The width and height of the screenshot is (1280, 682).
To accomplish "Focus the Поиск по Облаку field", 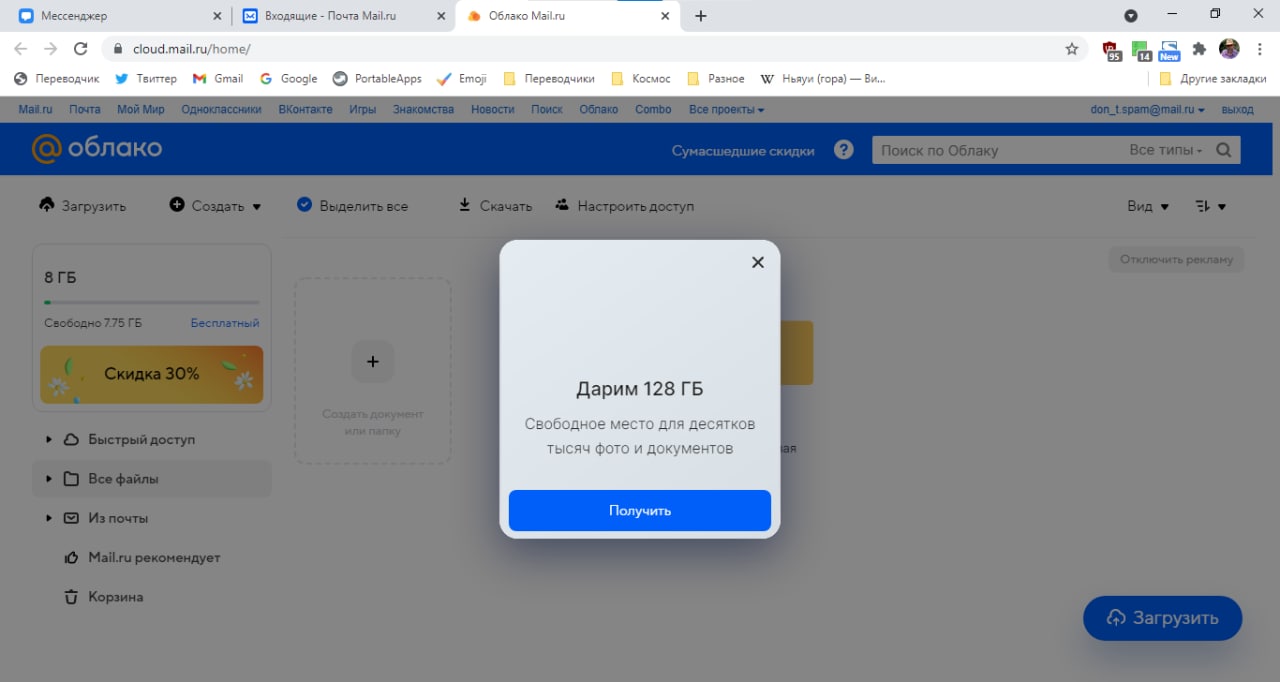I will pyautogui.click(x=995, y=150).
